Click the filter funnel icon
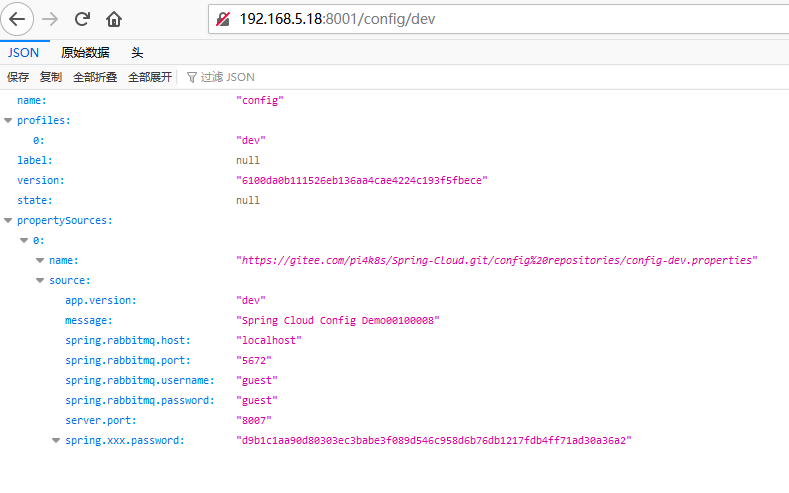The image size is (789, 493). click(x=191, y=77)
